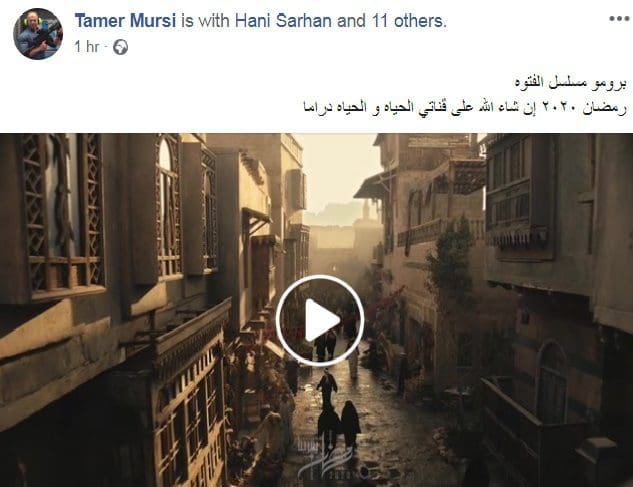Click the Ramadan 2020 Arabic caption line

point(465,107)
